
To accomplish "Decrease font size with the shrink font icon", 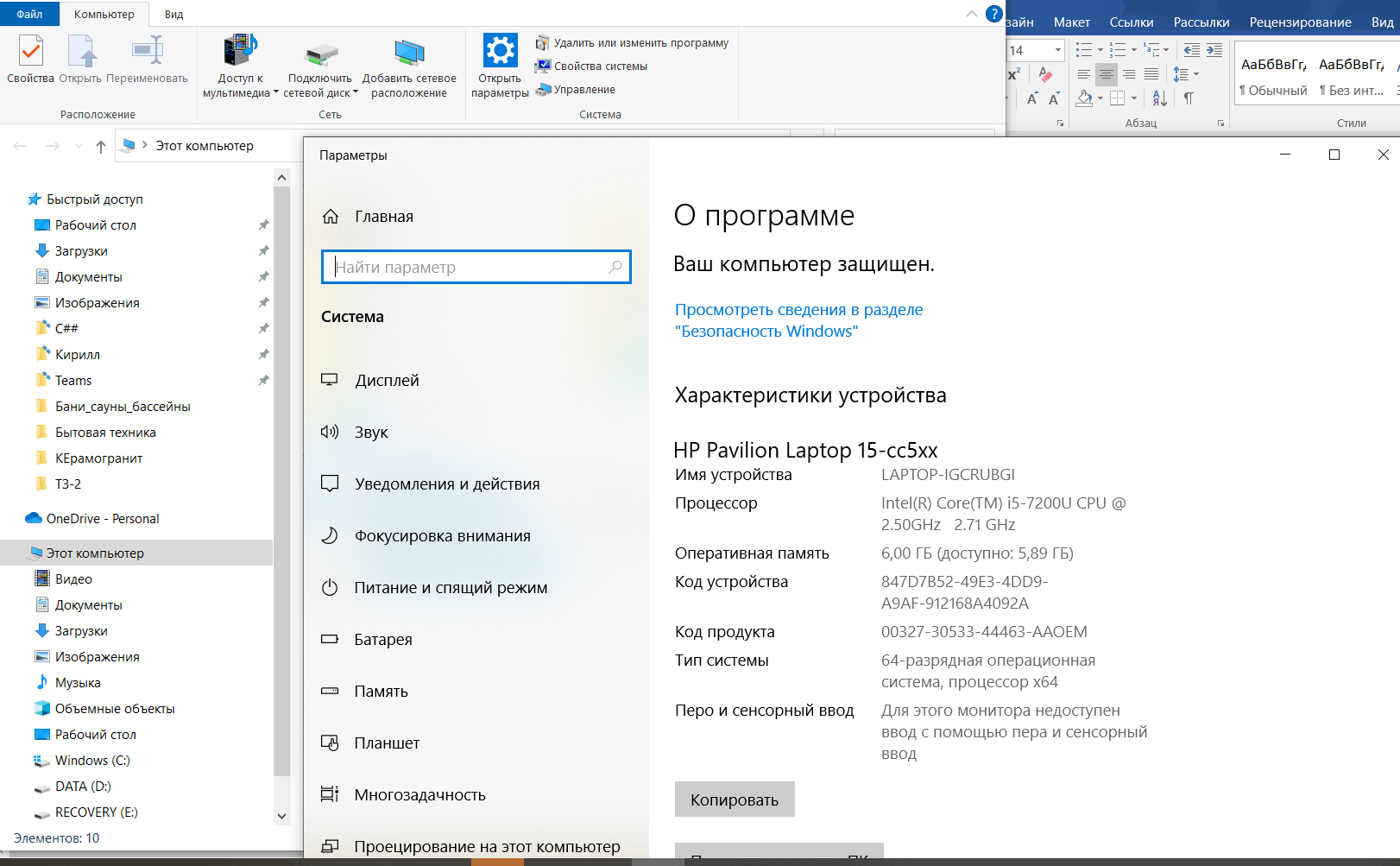I will (1054, 98).
